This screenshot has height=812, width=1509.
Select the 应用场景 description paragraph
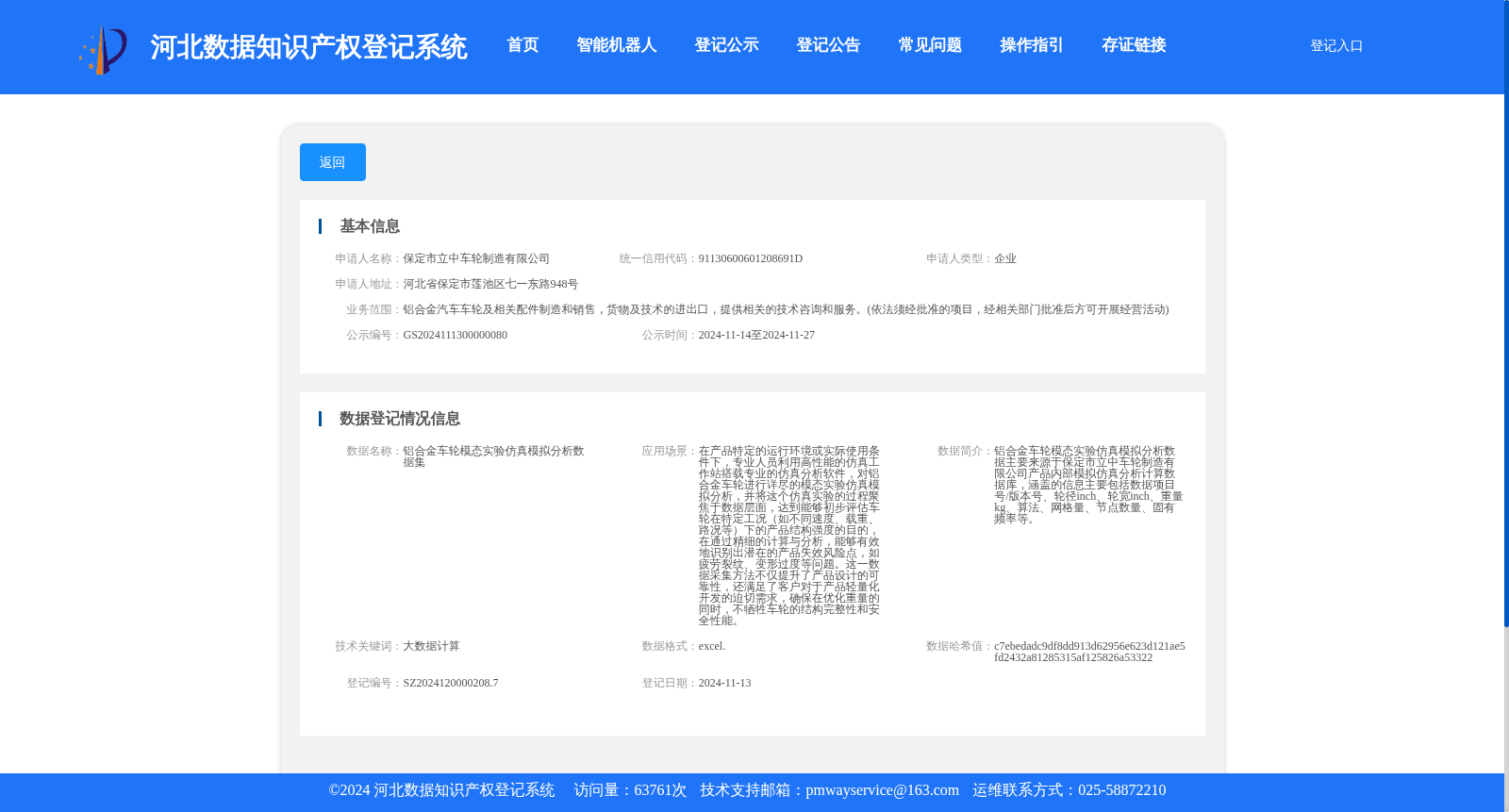[x=789, y=536]
